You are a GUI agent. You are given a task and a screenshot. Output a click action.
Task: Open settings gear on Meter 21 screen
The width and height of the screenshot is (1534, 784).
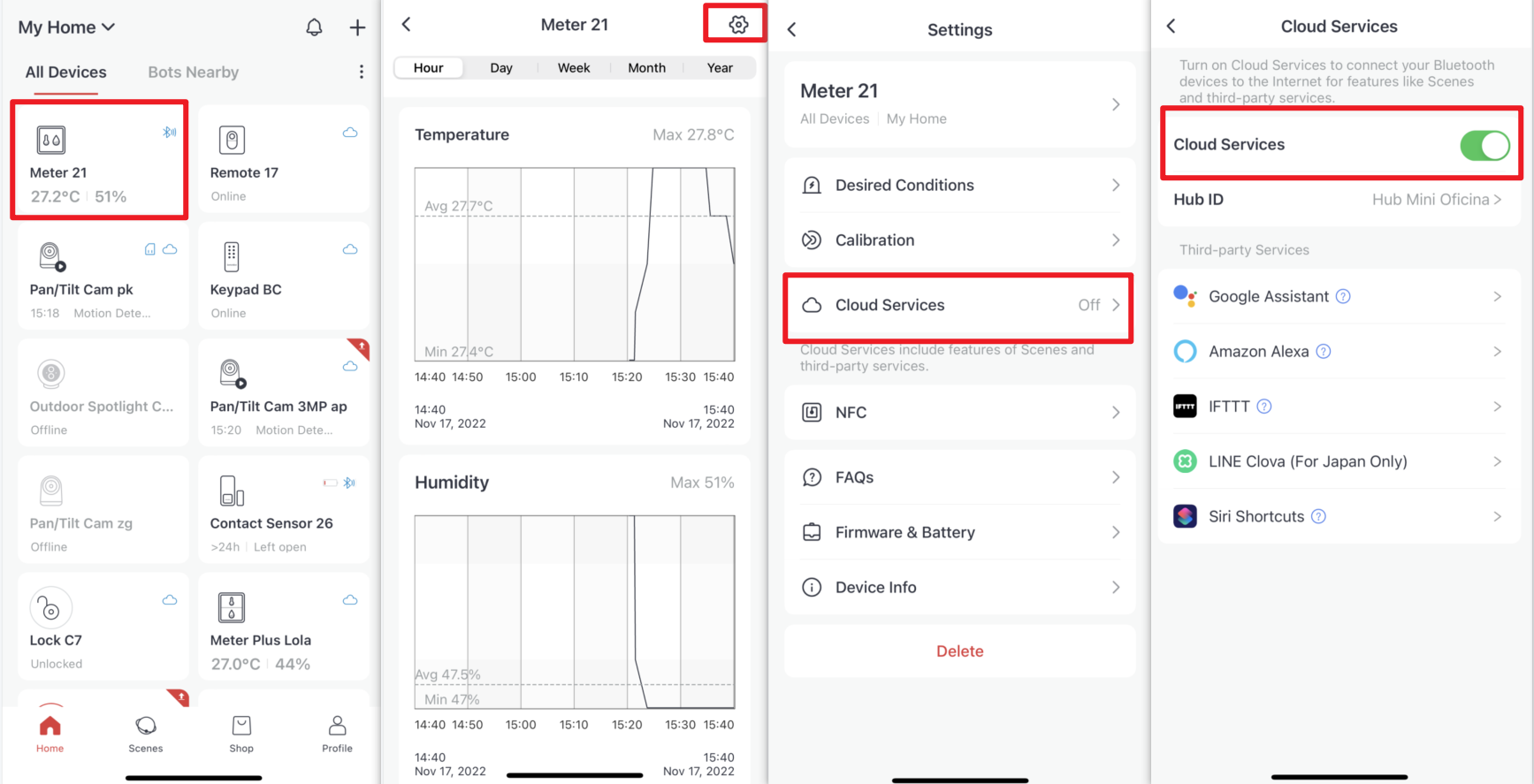click(738, 25)
